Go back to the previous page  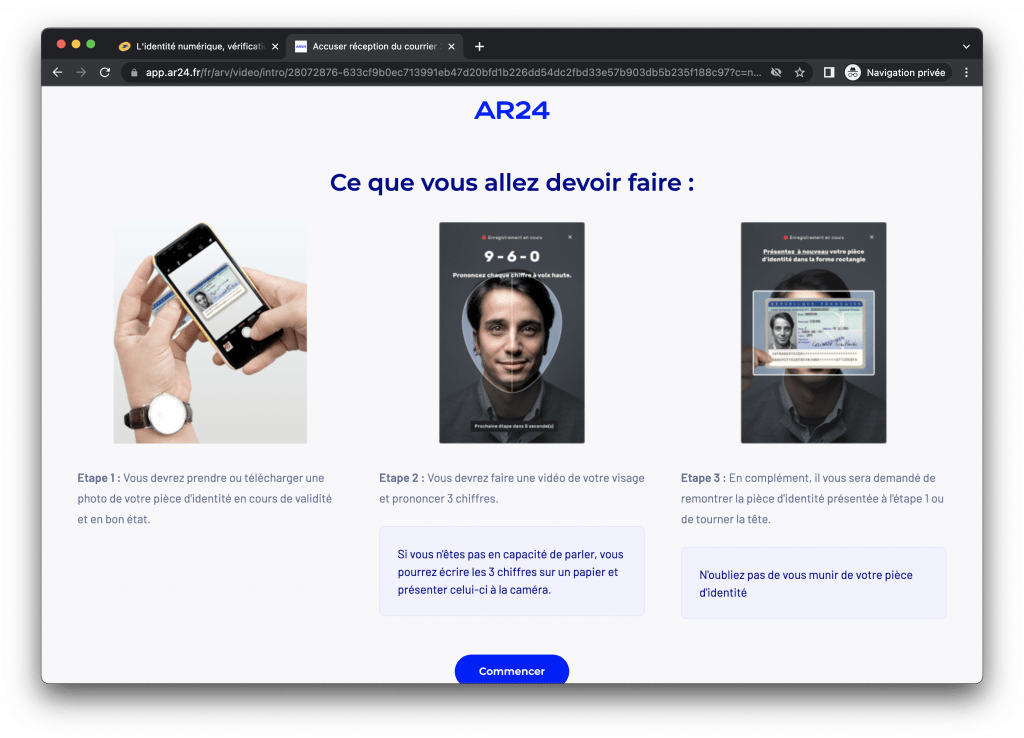(57, 72)
